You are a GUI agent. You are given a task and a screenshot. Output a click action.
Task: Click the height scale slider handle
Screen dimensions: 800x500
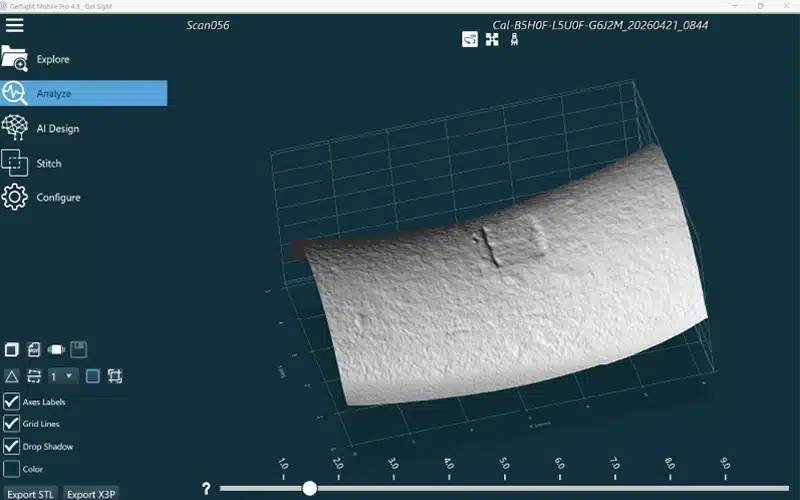click(309, 488)
